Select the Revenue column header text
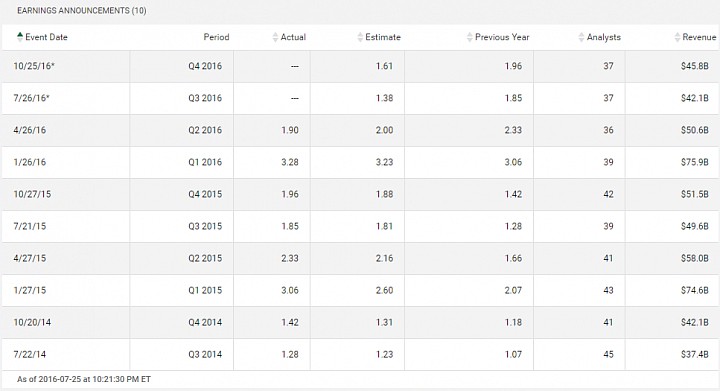 [699, 37]
